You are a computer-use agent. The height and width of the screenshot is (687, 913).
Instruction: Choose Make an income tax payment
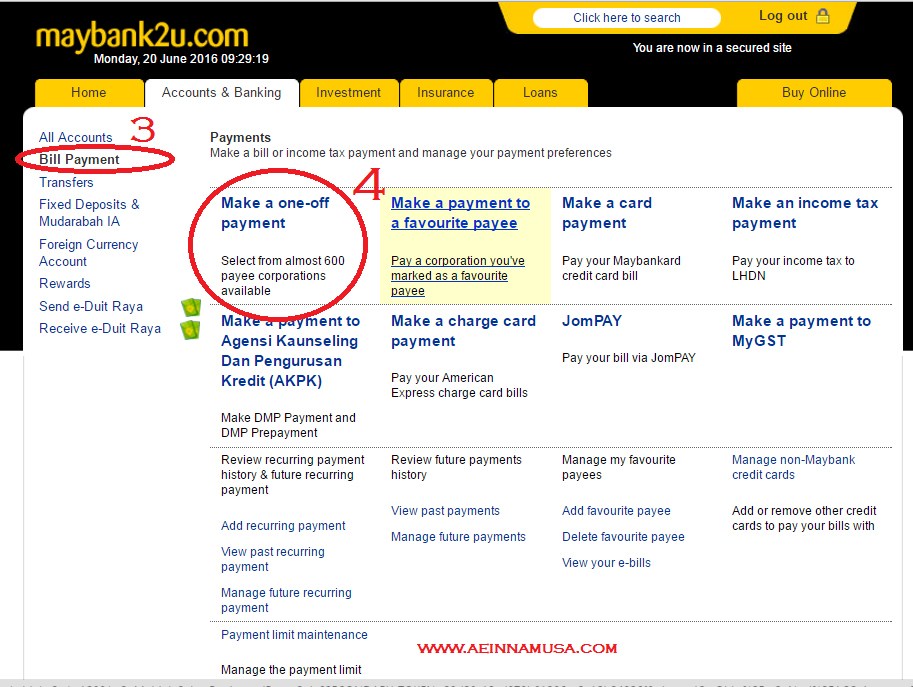pyautogui.click(x=805, y=213)
